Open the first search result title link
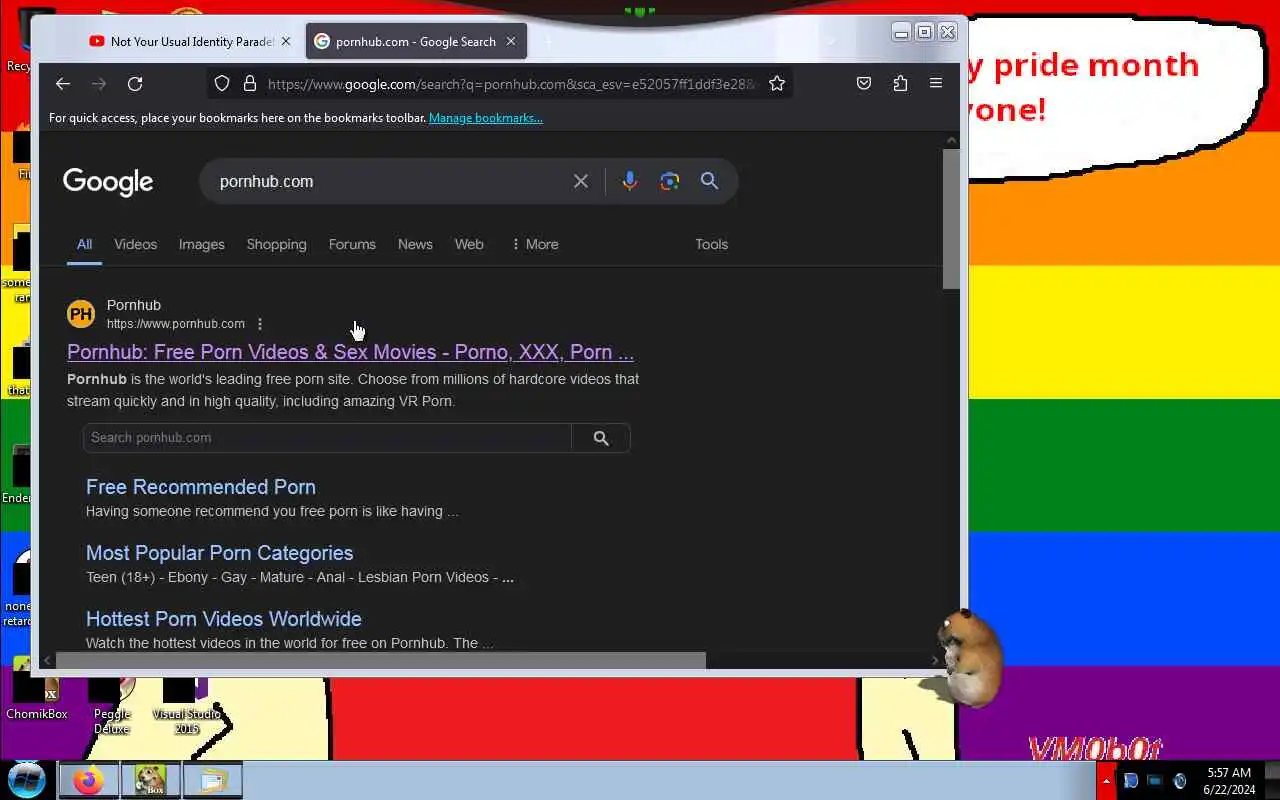Screen dimensions: 1280x800 pos(350,352)
